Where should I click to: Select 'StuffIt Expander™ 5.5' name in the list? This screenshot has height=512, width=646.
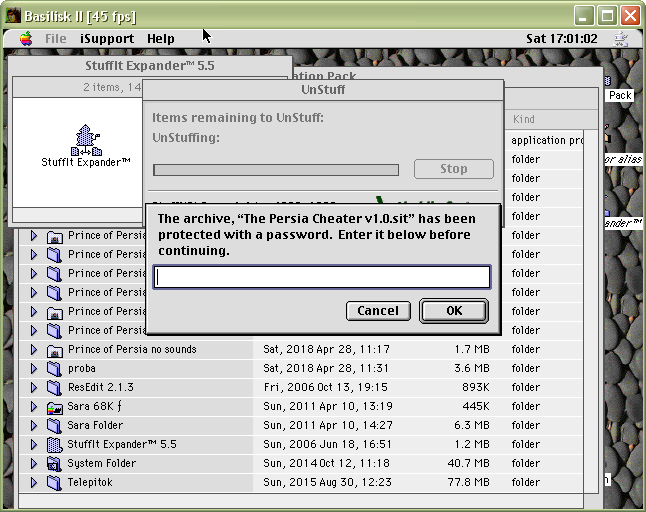click(x=122, y=444)
